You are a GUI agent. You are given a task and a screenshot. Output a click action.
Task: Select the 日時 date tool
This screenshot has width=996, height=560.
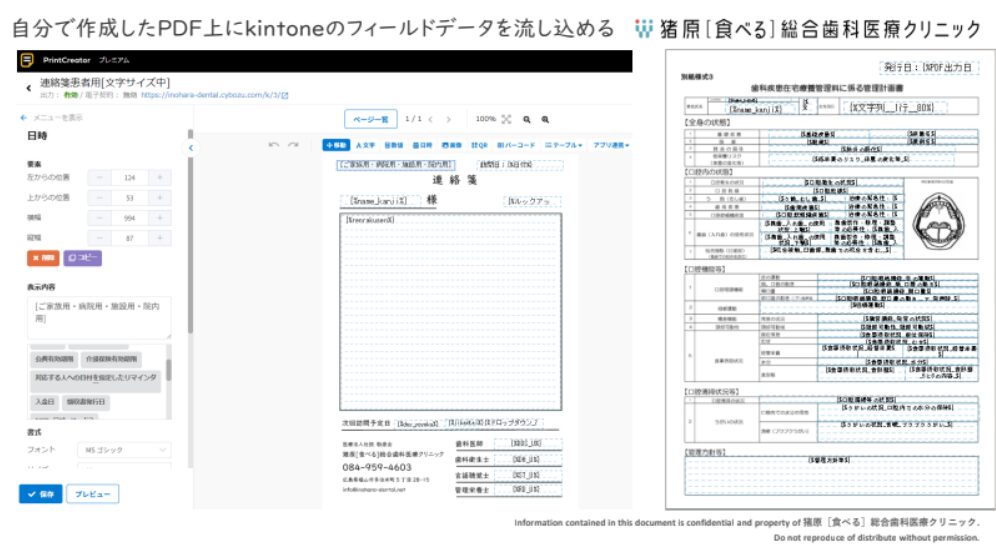(422, 145)
